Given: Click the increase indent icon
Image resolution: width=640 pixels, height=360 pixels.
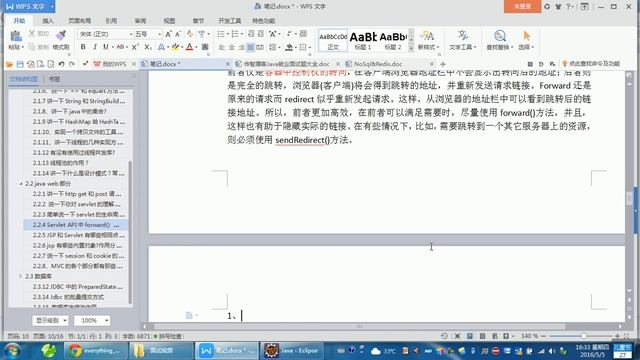Looking at the screenshot, I should pyautogui.click(x=261, y=34).
